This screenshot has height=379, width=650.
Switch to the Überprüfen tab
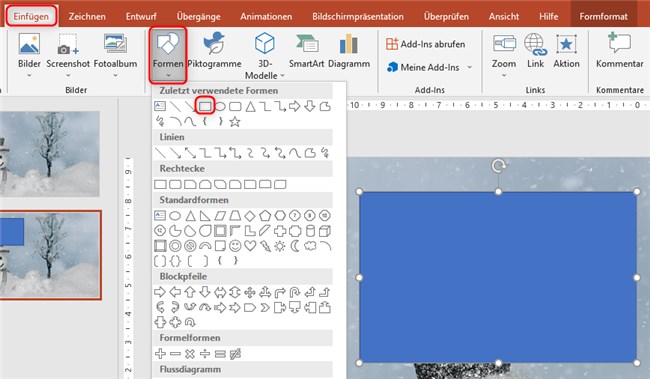click(446, 17)
